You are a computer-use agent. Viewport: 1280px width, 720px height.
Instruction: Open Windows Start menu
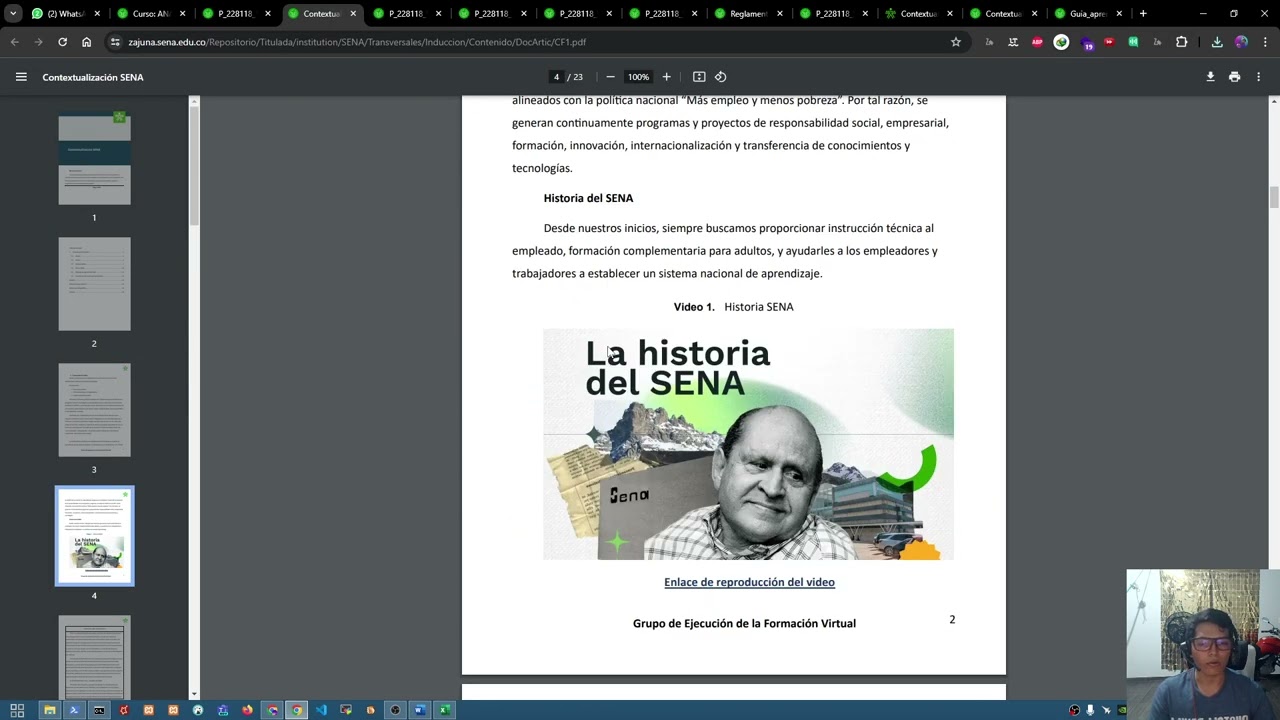(x=17, y=710)
